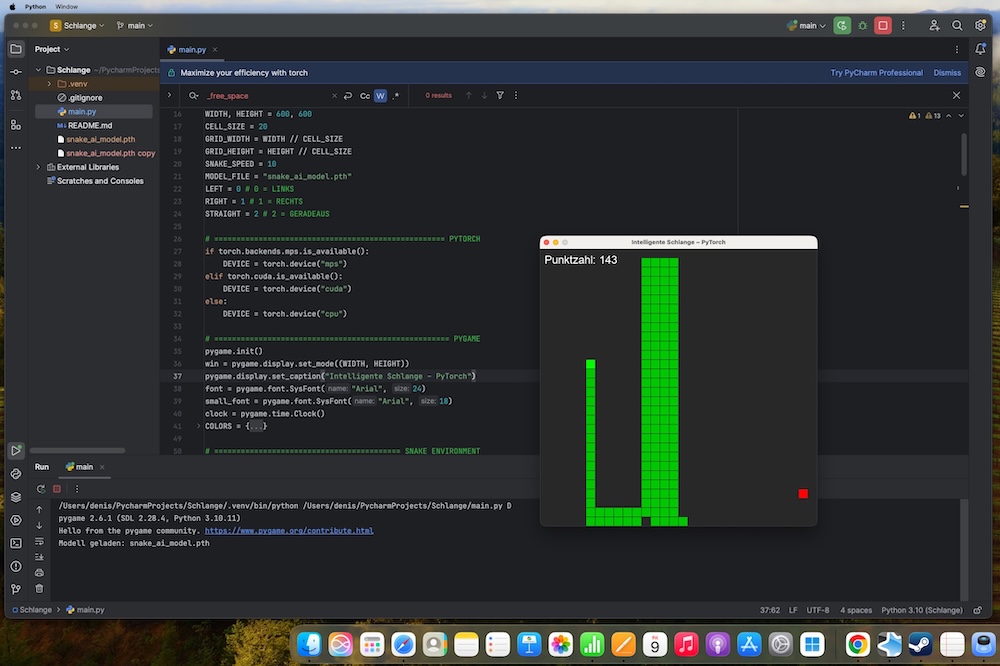Click the _free_space search input field

pyautogui.click(x=268, y=96)
